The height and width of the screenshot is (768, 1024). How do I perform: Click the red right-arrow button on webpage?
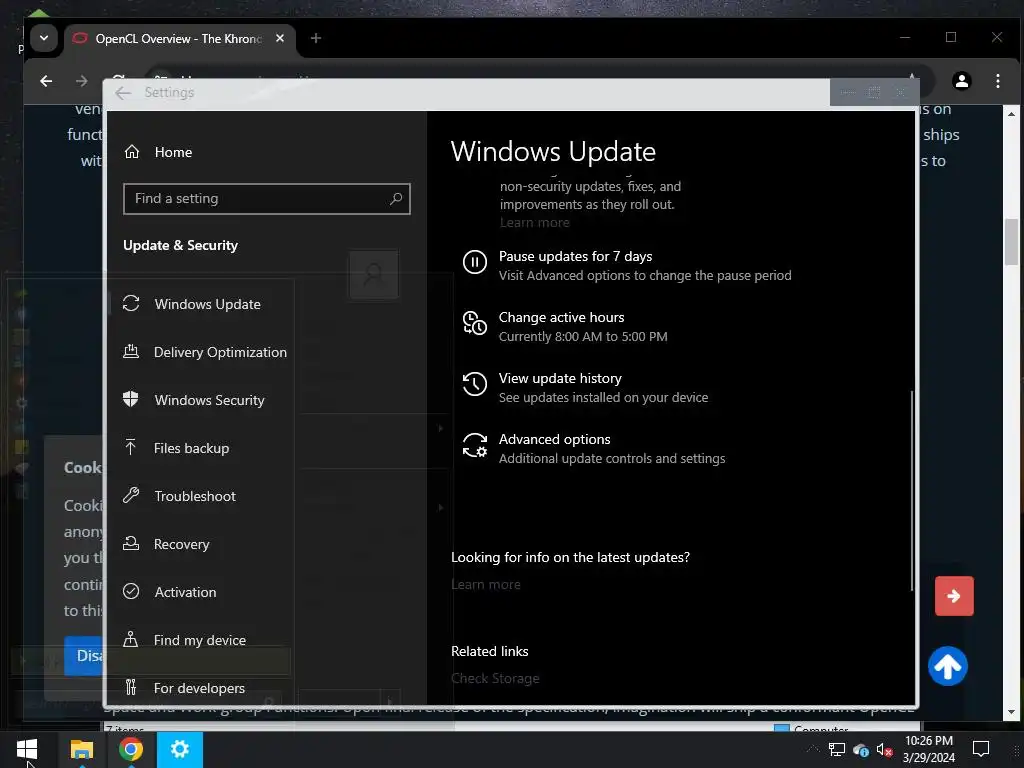point(954,596)
